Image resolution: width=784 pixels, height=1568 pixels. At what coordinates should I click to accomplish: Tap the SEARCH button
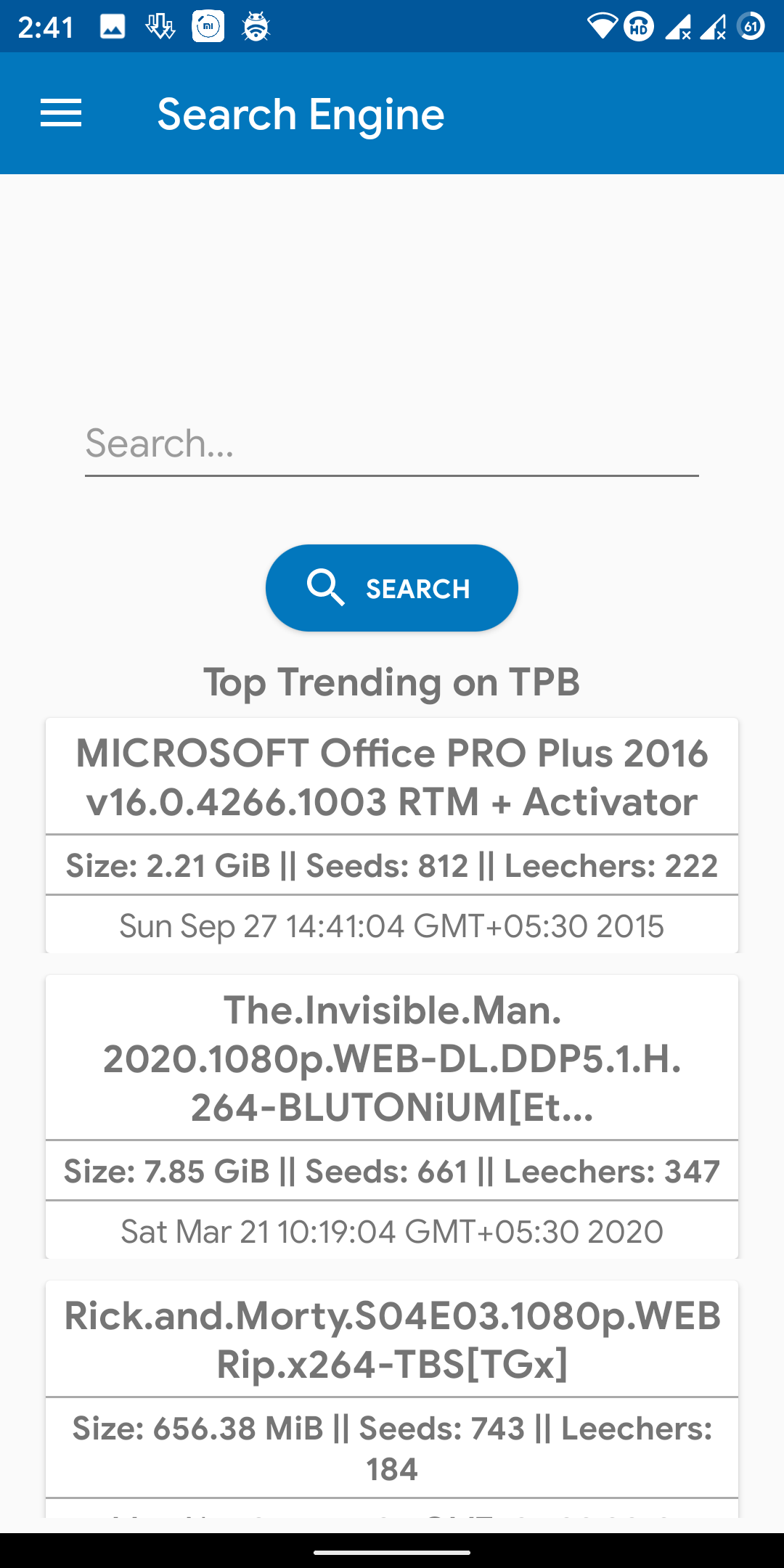pos(392,588)
